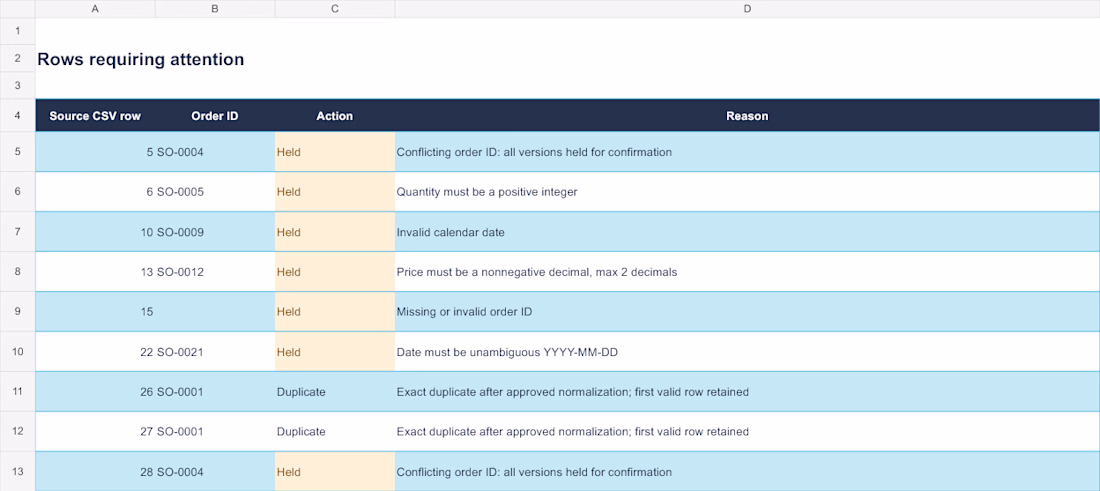Select column D header

point(747,9)
